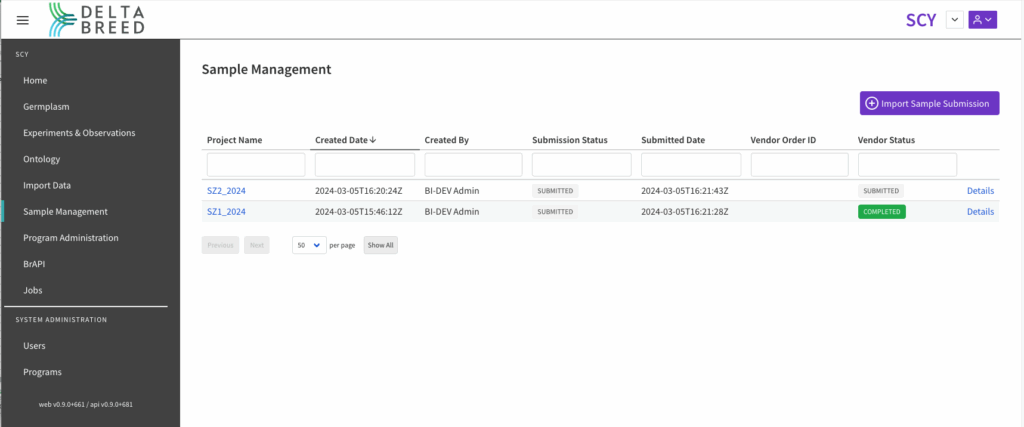Click Import Sample Submission button
This screenshot has height=427, width=1024.
click(929, 103)
